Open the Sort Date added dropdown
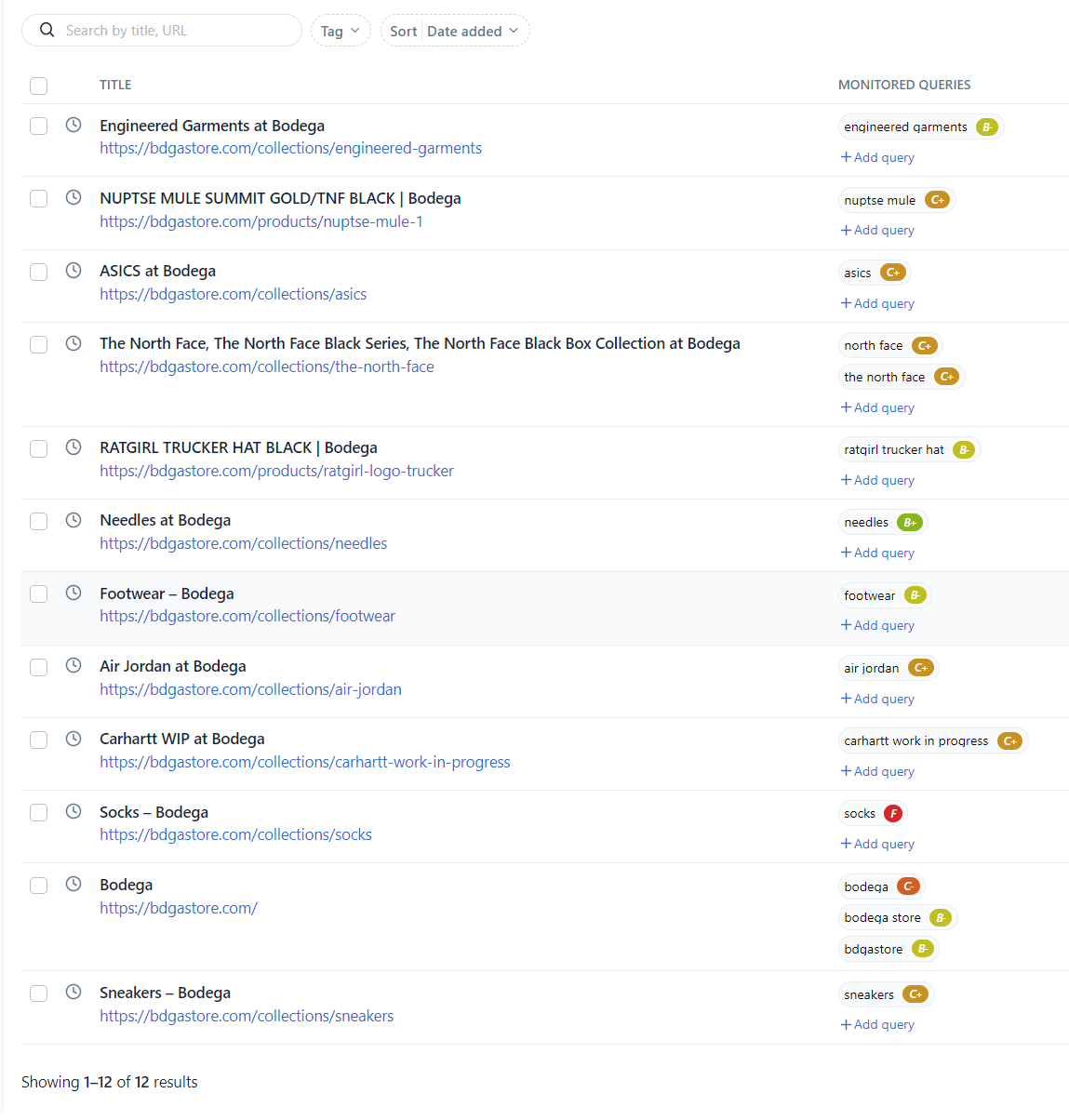The width and height of the screenshot is (1069, 1120). pyautogui.click(x=455, y=31)
